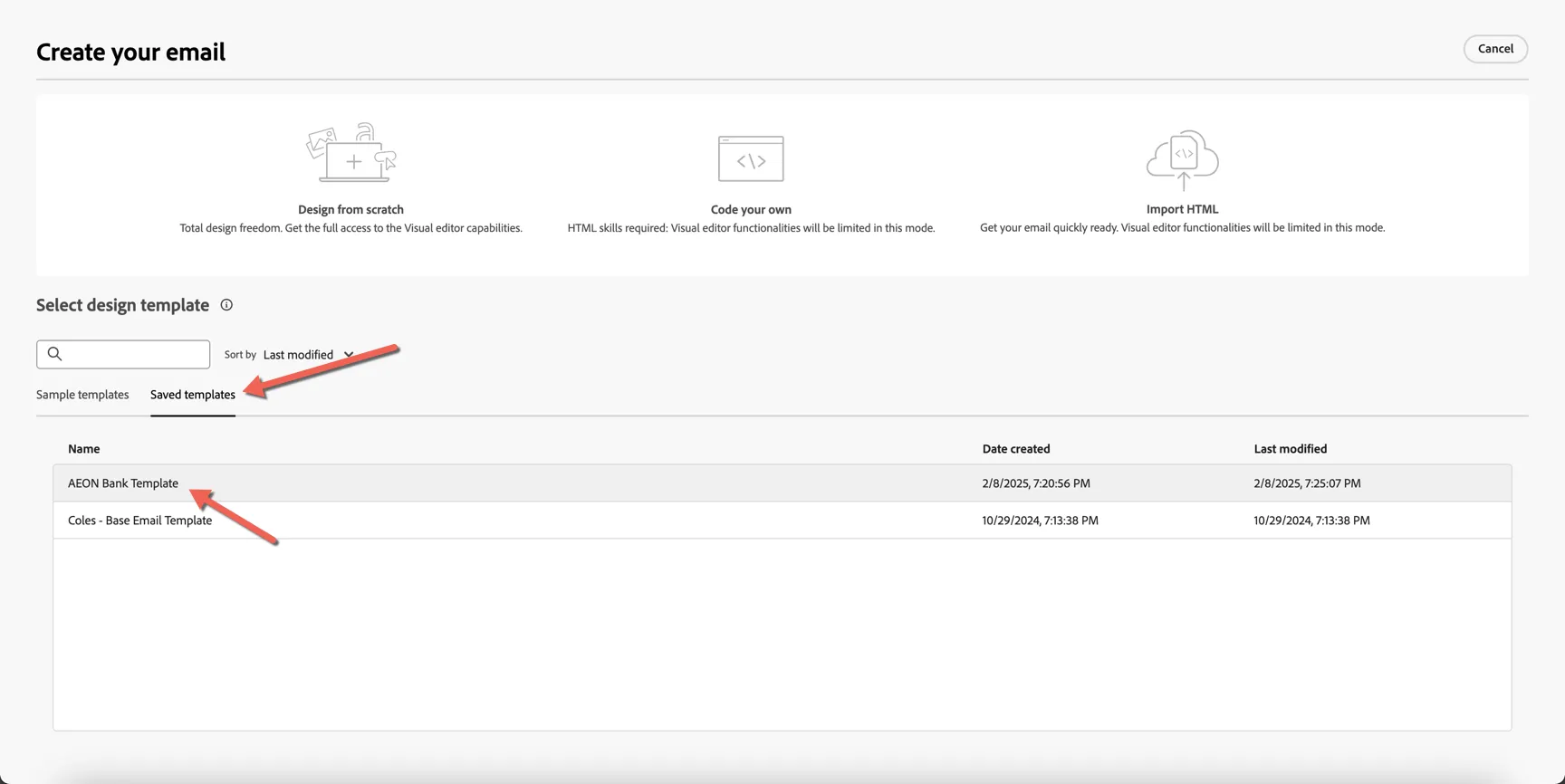This screenshot has width=1565, height=784.
Task: Click the Name column header
Action: pyautogui.click(x=84, y=449)
